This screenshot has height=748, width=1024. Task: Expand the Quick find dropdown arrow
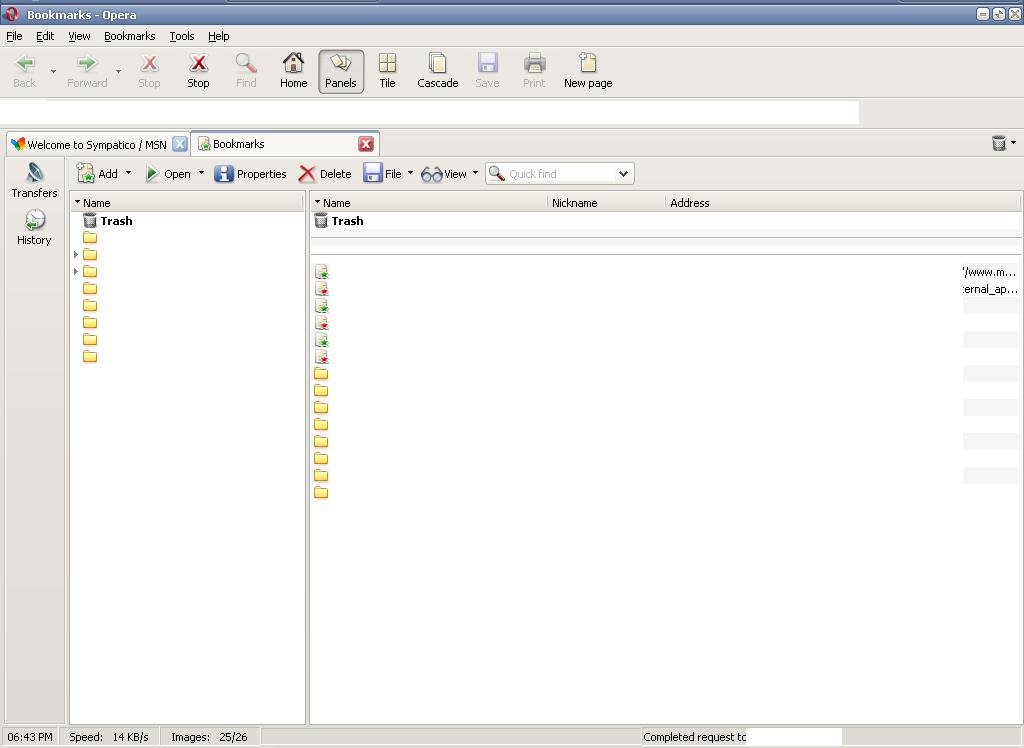pyautogui.click(x=623, y=174)
